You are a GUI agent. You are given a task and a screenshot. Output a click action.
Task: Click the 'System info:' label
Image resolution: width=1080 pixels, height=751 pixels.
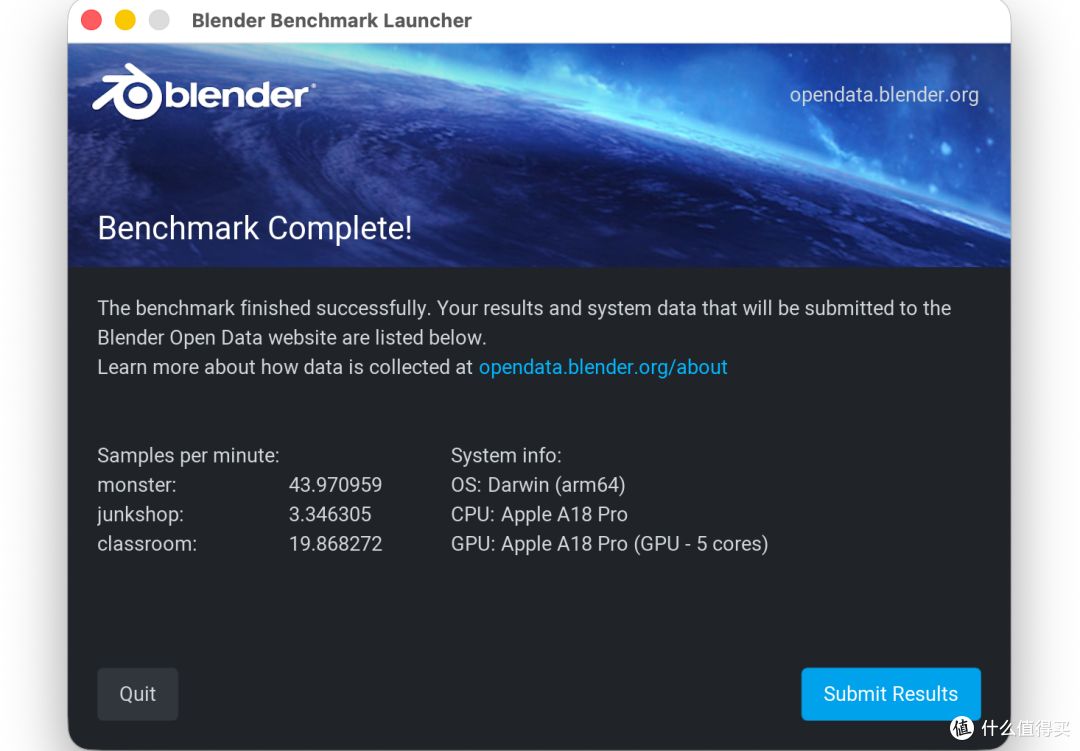506,455
